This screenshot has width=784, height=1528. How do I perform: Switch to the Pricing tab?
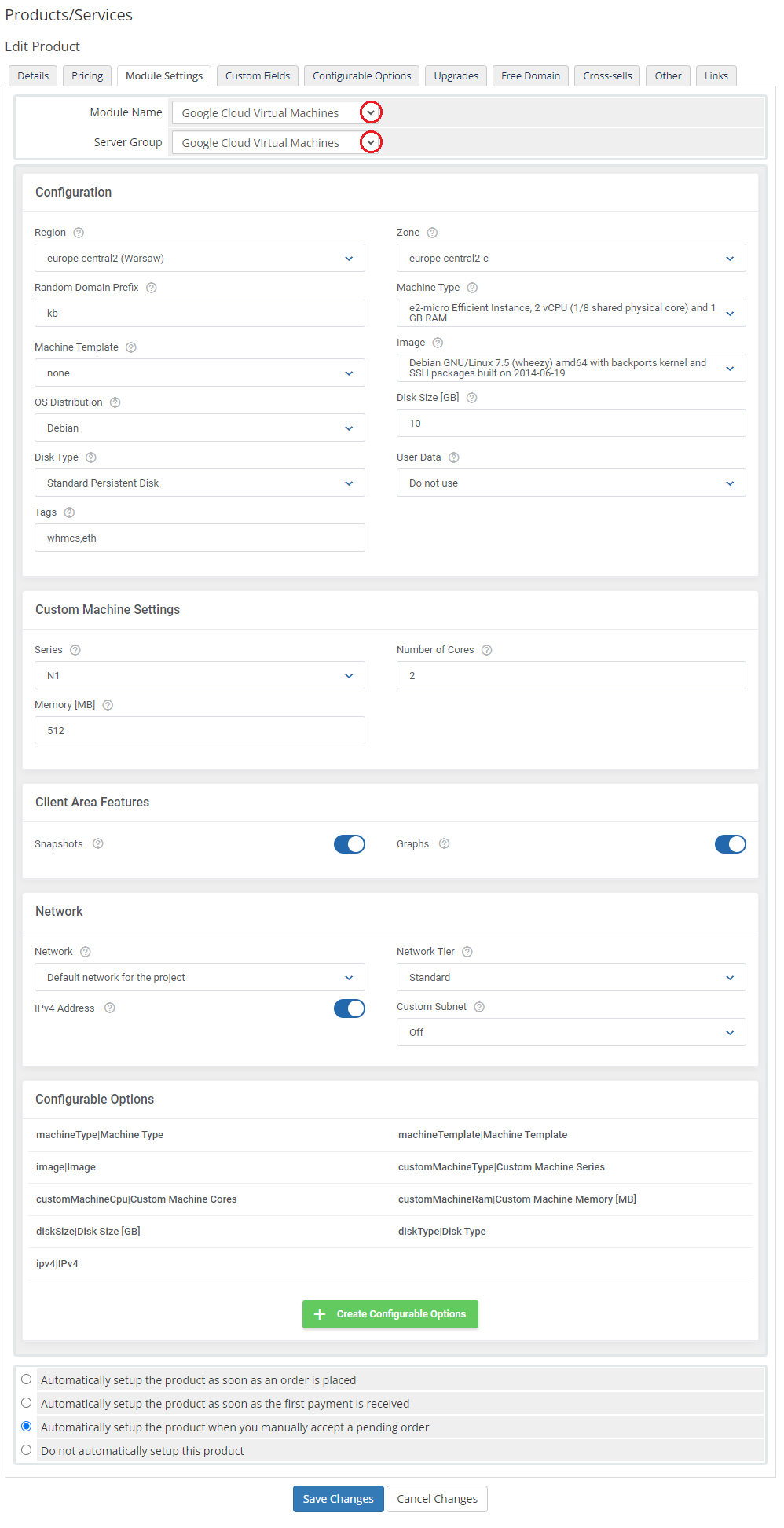click(x=87, y=75)
